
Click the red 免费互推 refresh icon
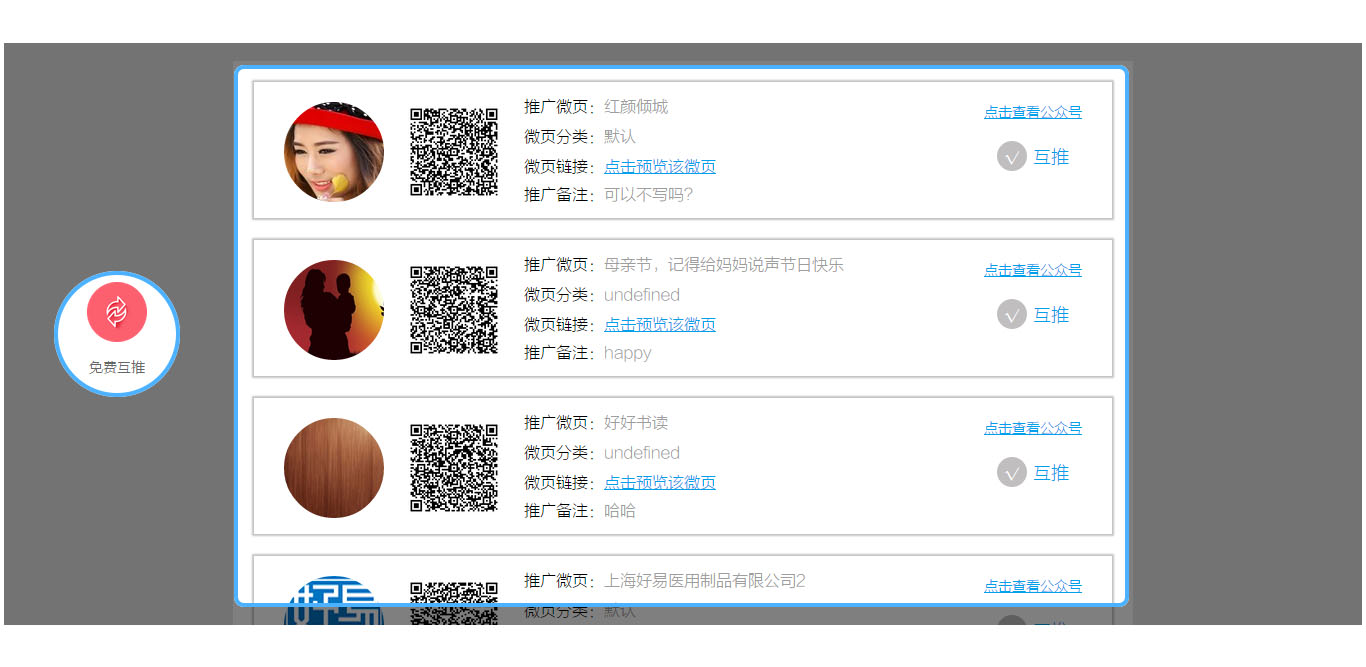tap(117, 312)
